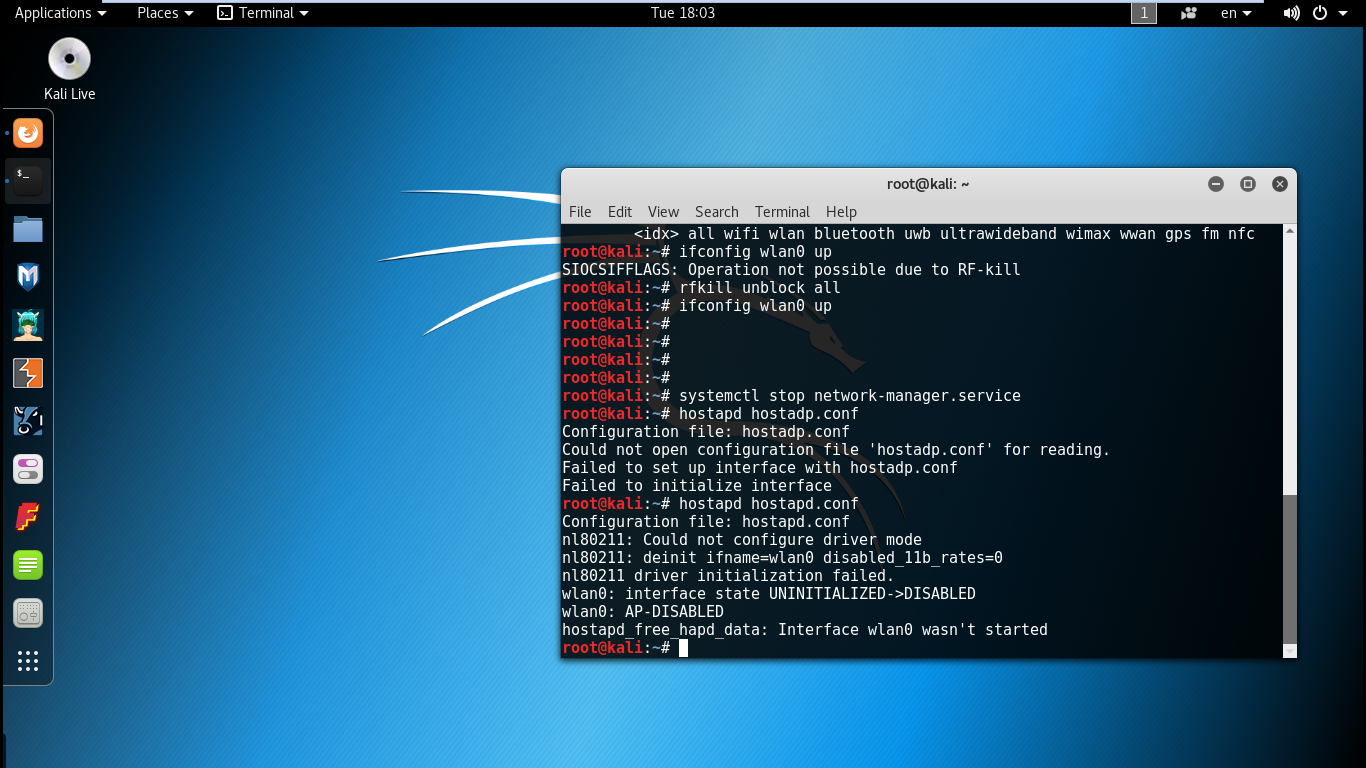The height and width of the screenshot is (768, 1366).
Task: Click 'nl80211: Could not configure driver mode'
Action: tap(742, 540)
